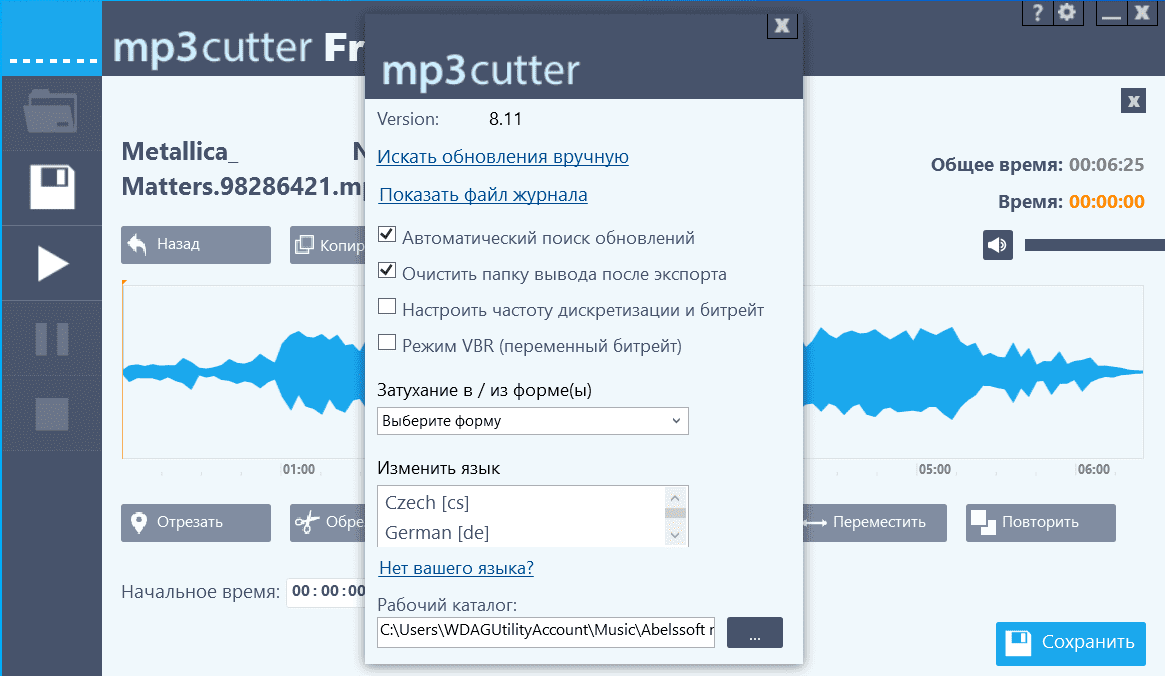Click the Переместить move button

click(x=875, y=522)
